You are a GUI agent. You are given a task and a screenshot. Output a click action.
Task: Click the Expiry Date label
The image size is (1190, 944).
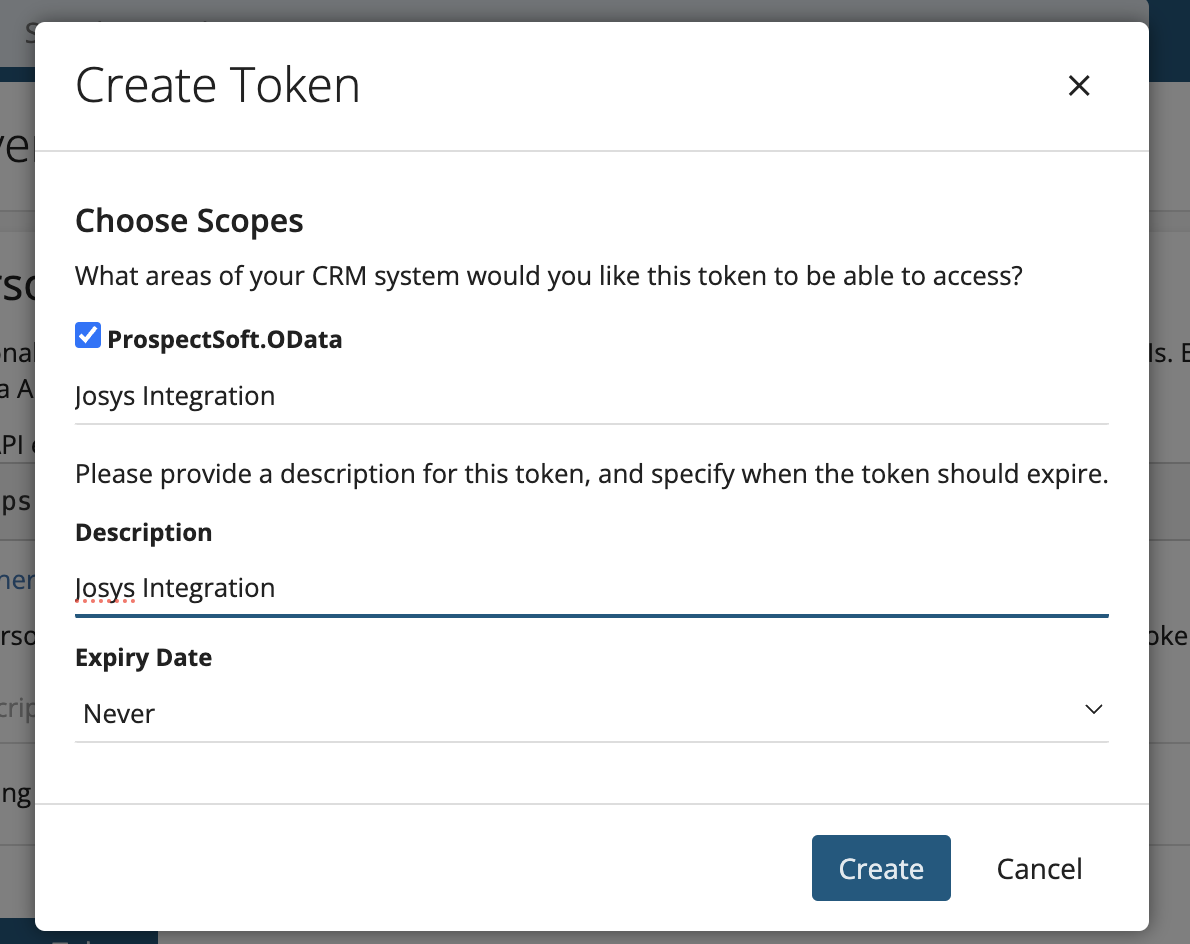coord(143,658)
